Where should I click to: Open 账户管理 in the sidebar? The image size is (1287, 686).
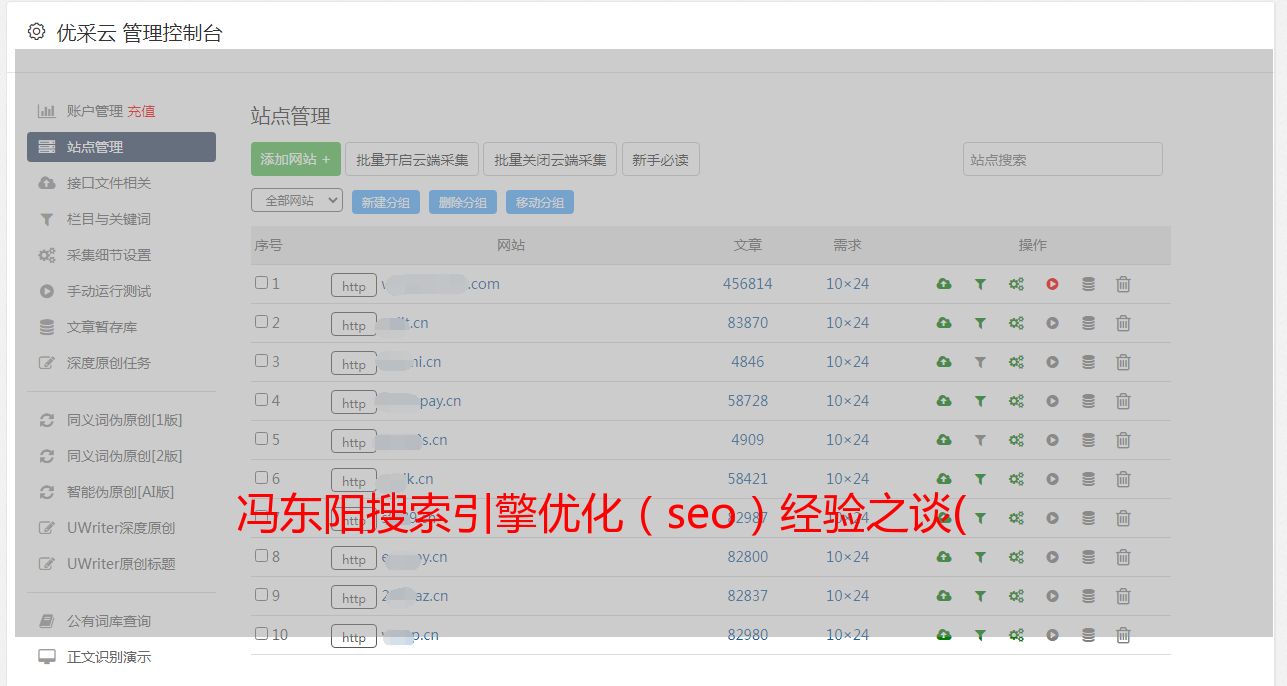click(95, 111)
